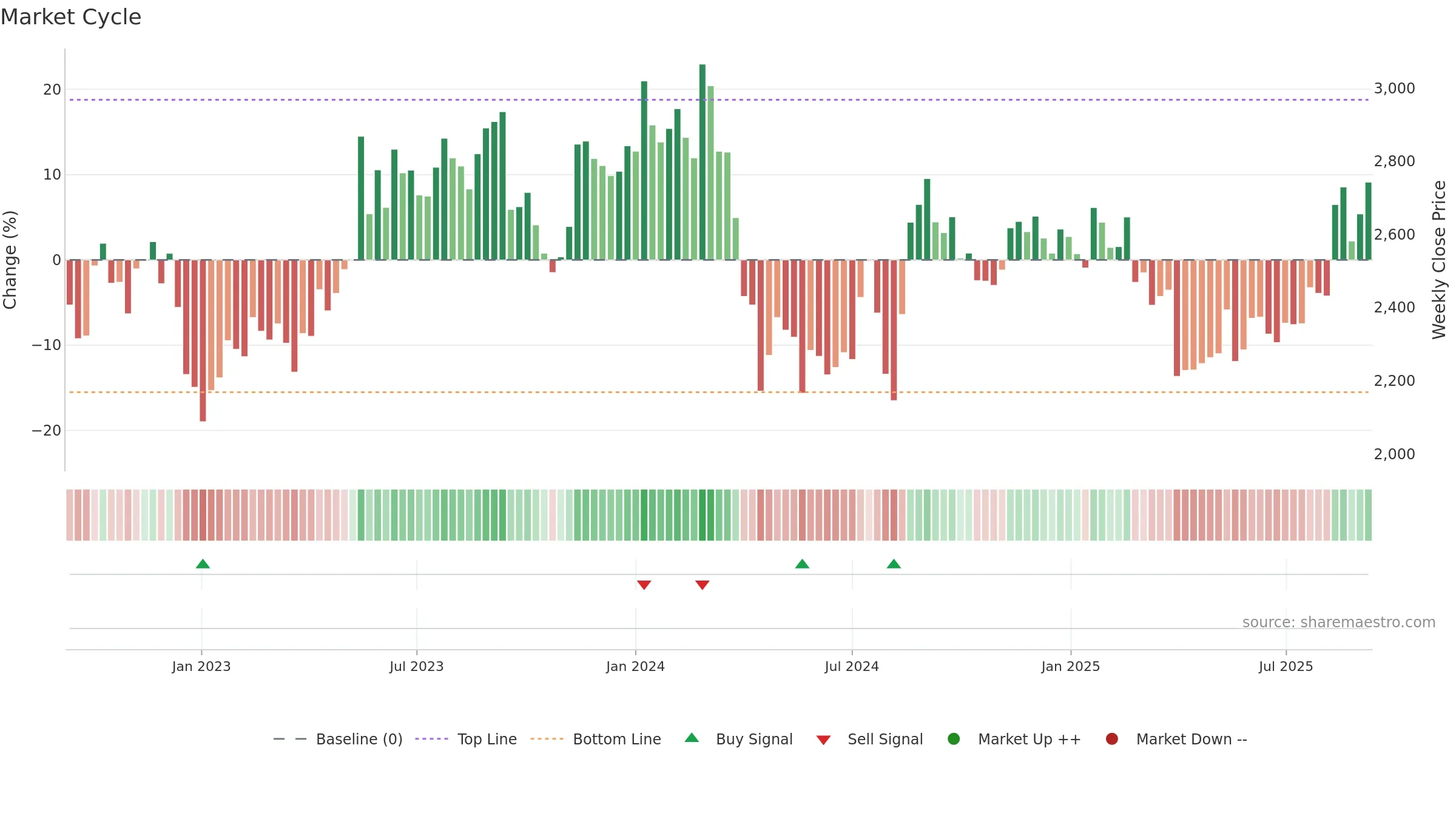Click the 2,600 price axis tick

(1395, 235)
